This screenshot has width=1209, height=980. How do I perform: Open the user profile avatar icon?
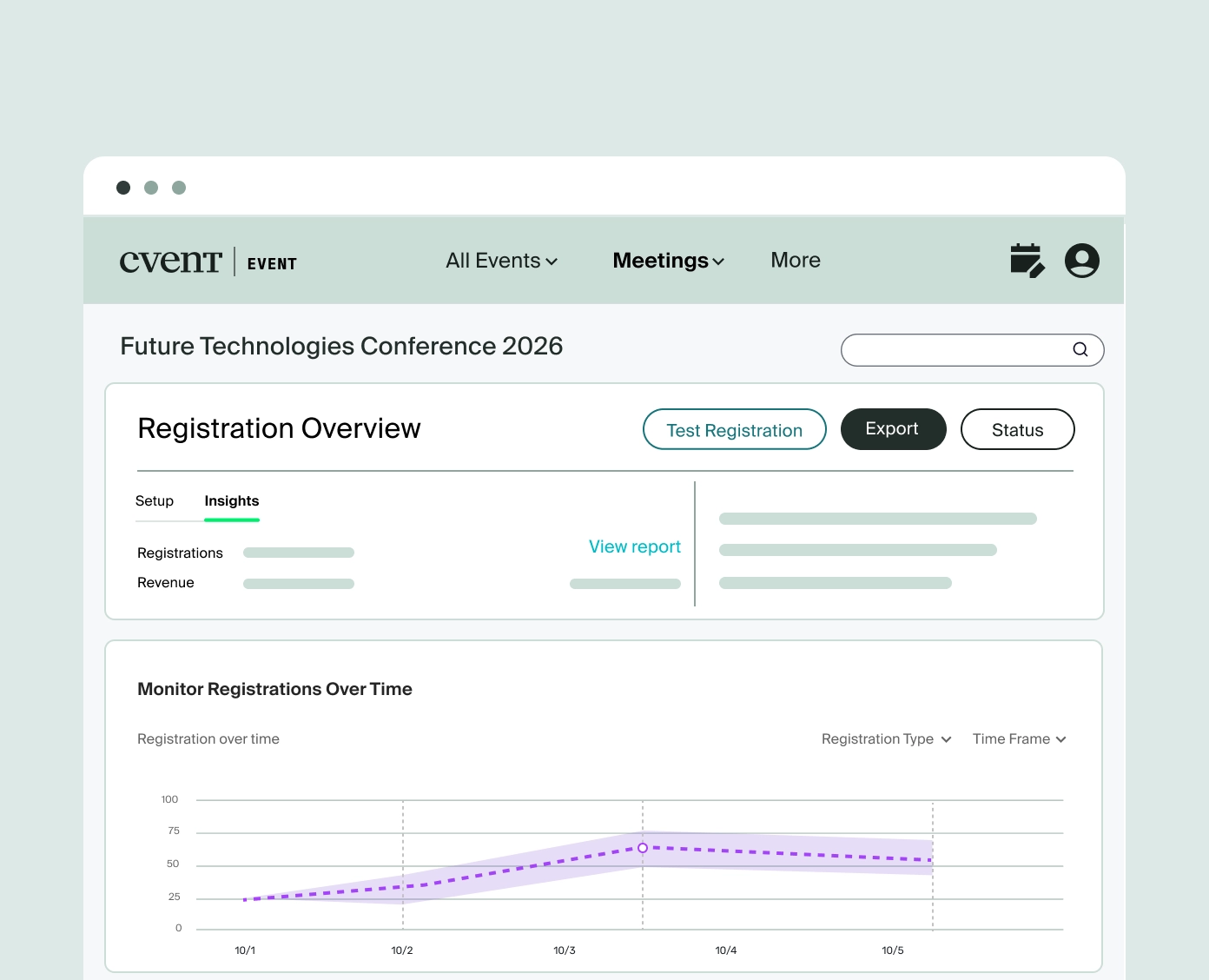click(x=1082, y=261)
